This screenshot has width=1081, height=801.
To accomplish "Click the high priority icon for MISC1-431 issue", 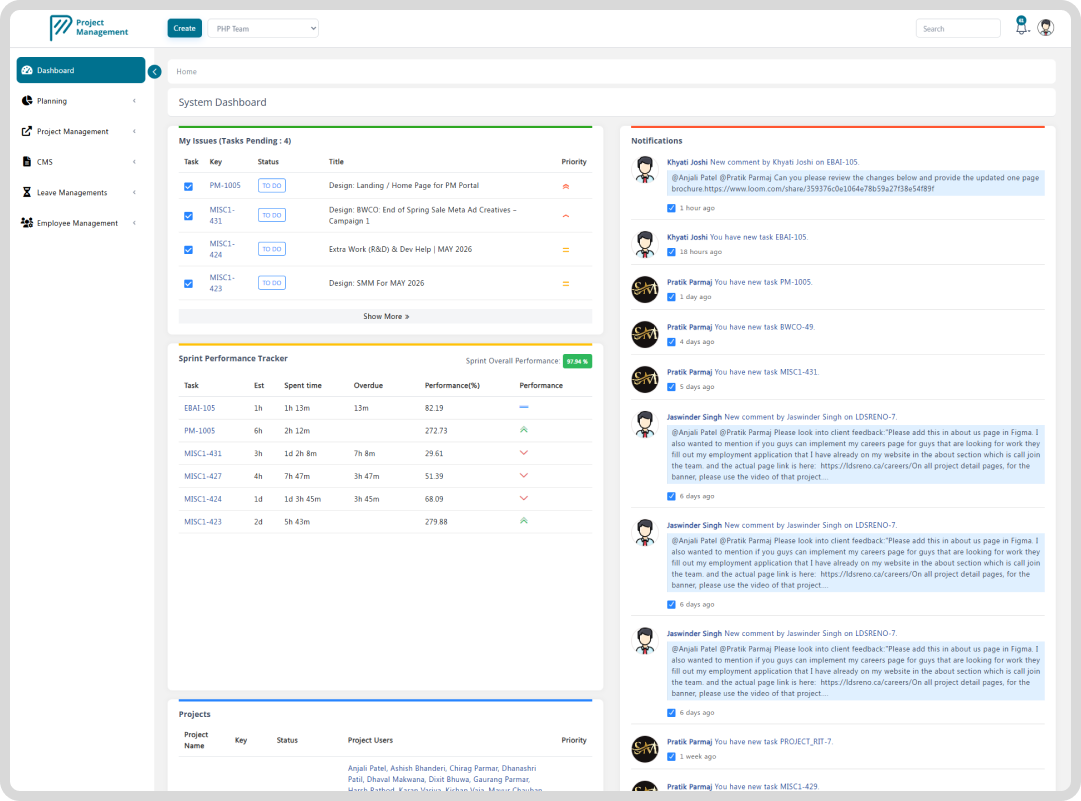I will coord(566,216).
